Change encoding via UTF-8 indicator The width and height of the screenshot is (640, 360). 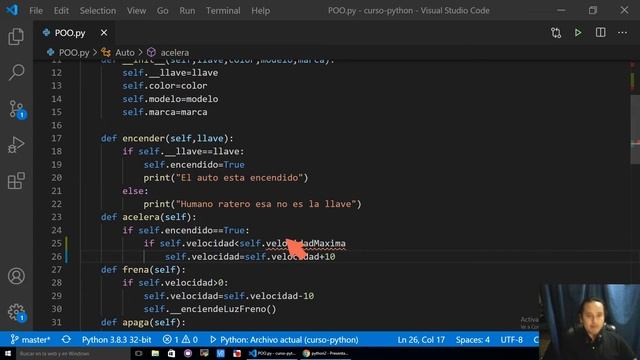click(x=511, y=340)
